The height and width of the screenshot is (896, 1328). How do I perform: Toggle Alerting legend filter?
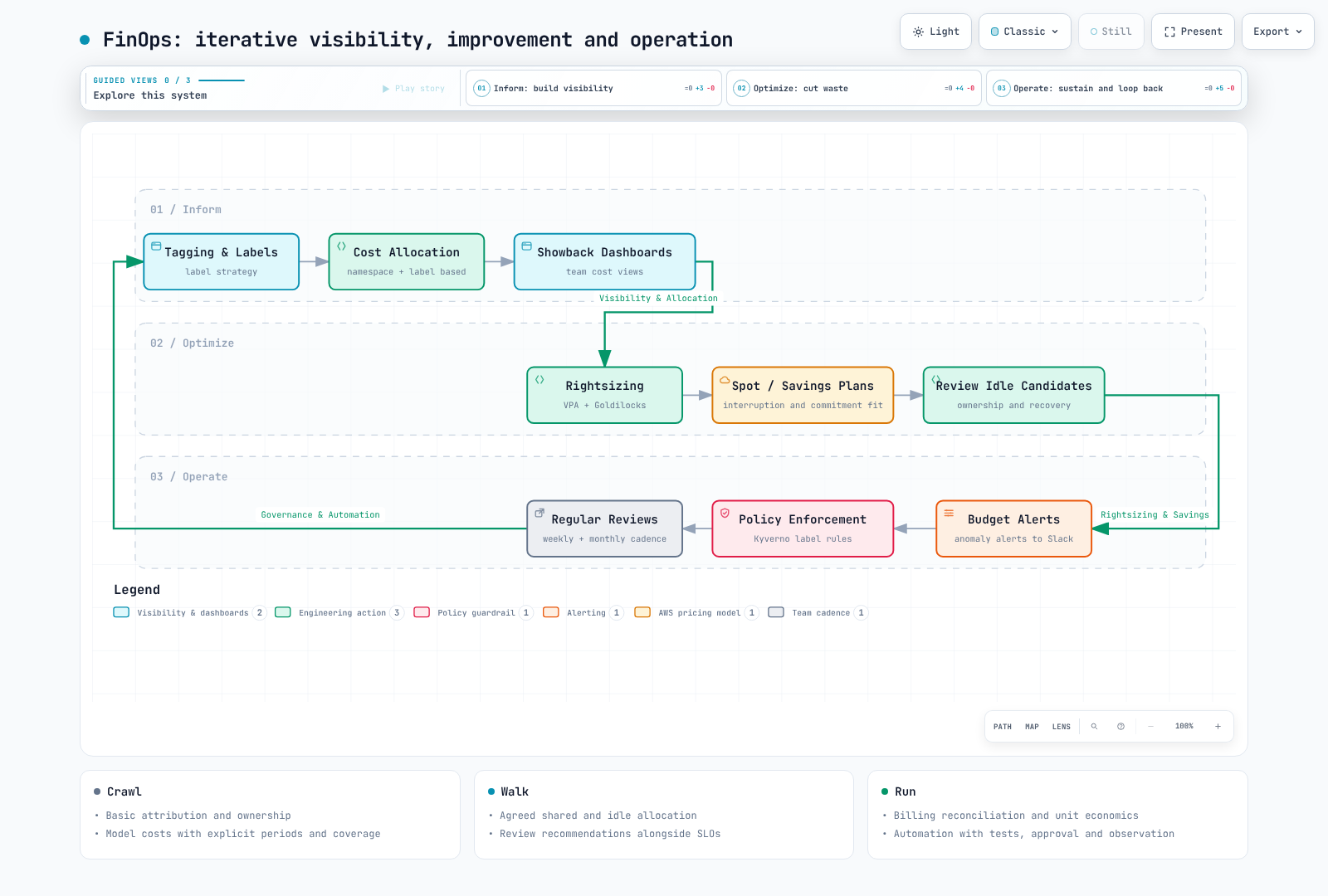(583, 613)
